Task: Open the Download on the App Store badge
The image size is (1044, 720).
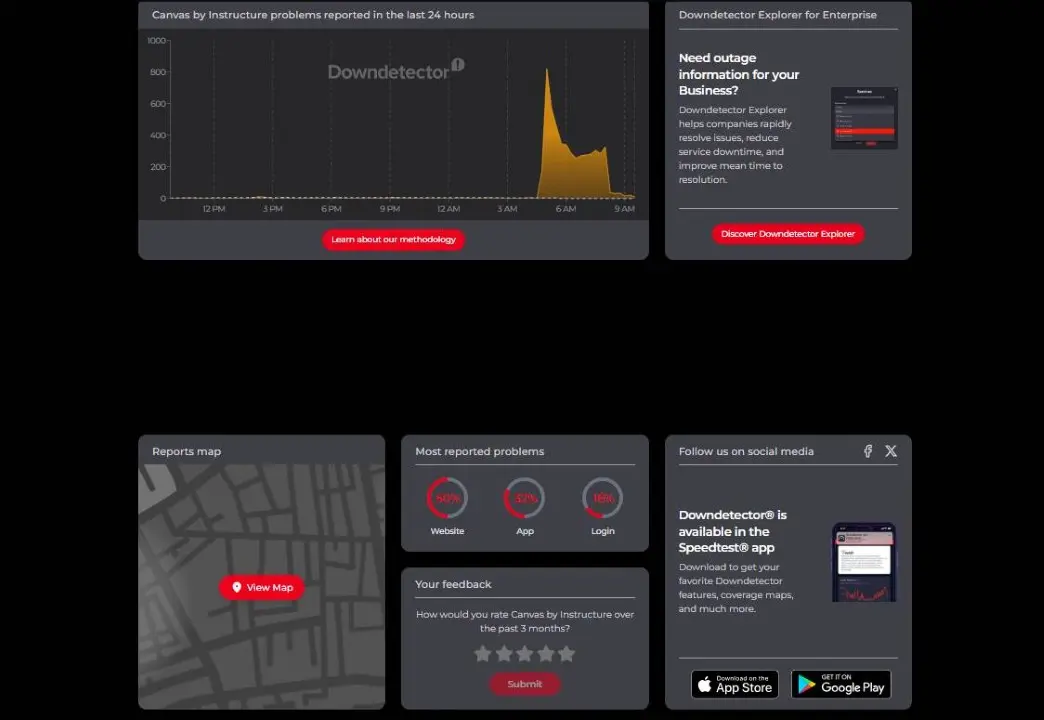Action: pyautogui.click(x=735, y=684)
